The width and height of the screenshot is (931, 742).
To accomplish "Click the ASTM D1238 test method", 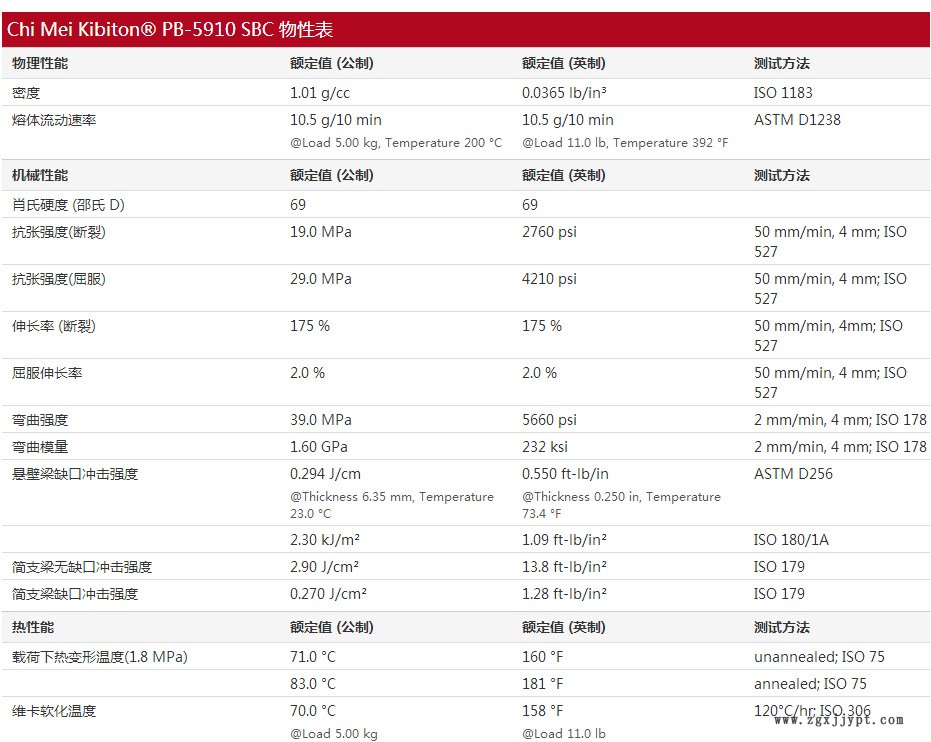I will [797, 120].
